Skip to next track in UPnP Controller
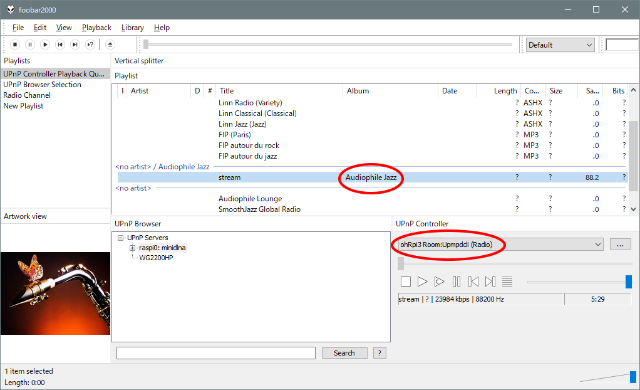 point(490,281)
